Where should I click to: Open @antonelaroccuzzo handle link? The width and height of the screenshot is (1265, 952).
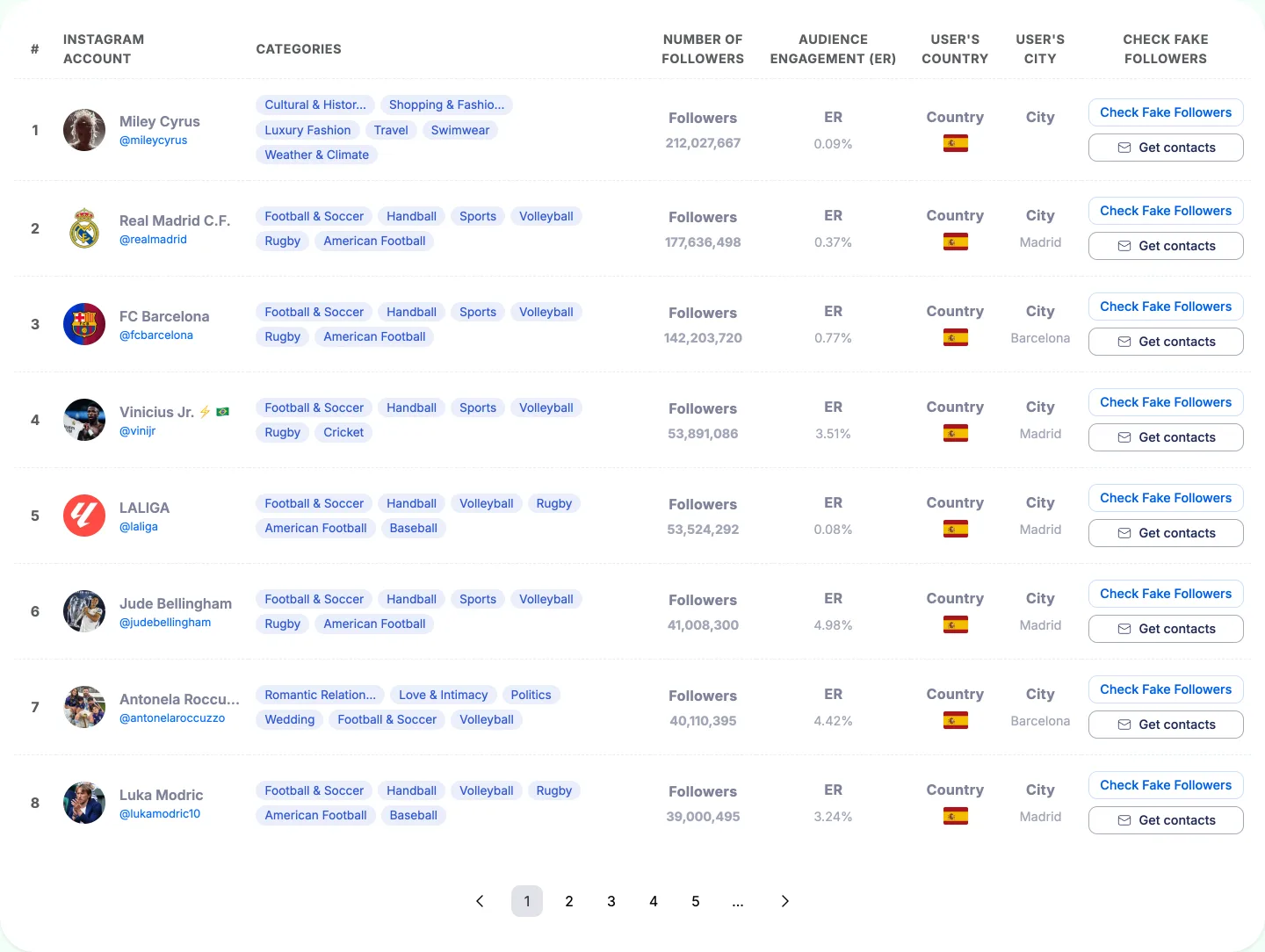pos(172,718)
